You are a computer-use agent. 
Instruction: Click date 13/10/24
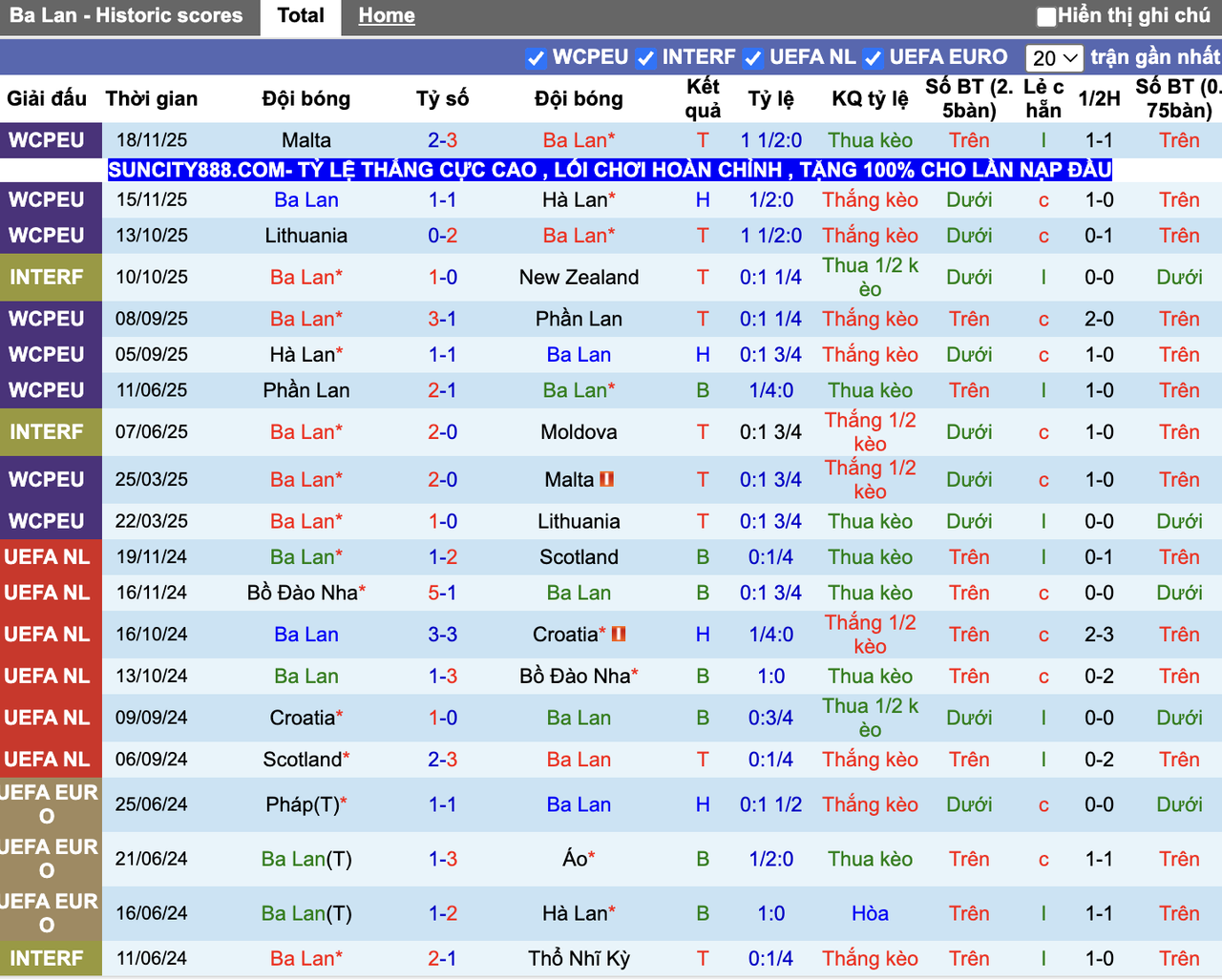point(152,676)
